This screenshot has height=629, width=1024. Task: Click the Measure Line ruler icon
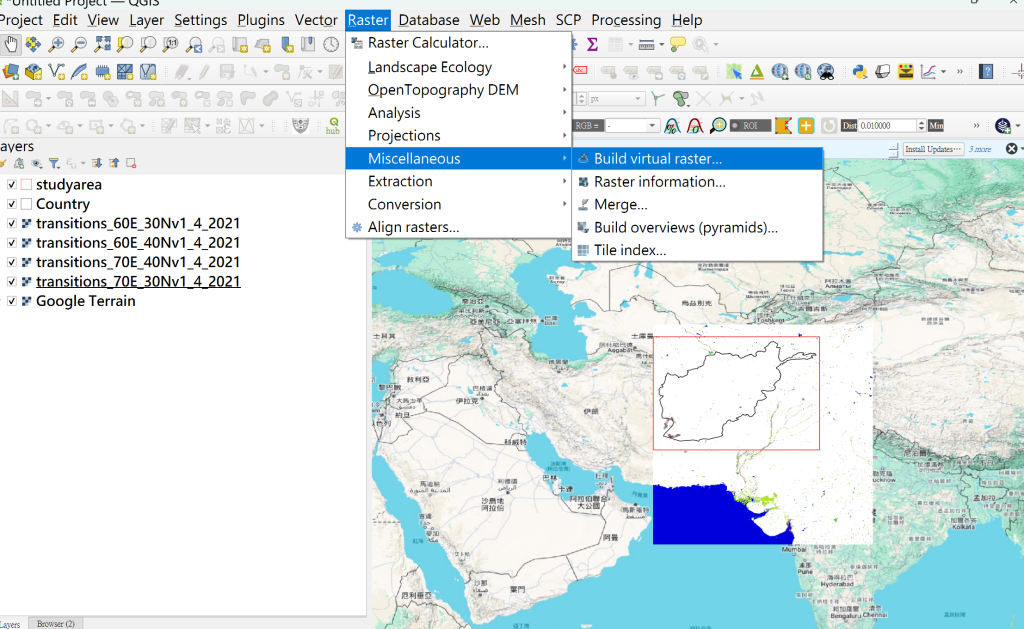(647, 44)
